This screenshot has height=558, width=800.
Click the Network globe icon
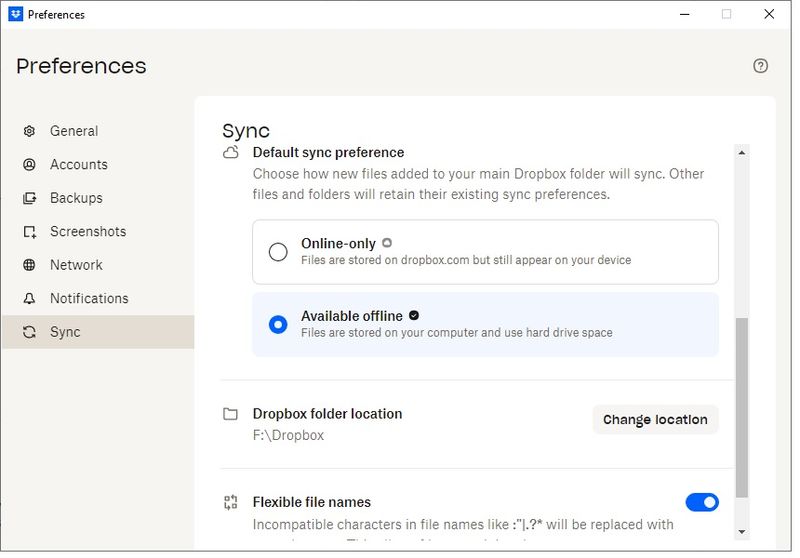click(29, 265)
